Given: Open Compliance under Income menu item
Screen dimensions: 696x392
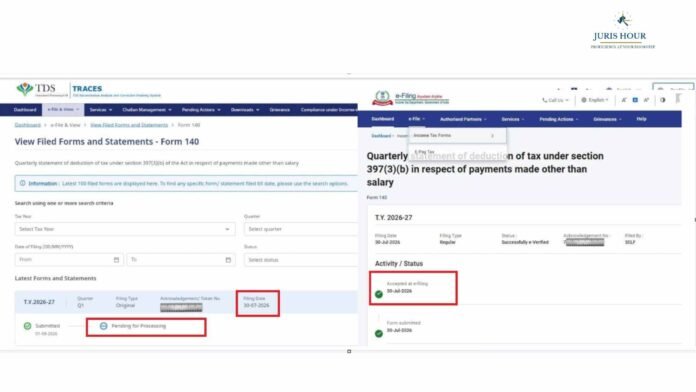Looking at the screenshot, I should point(328,110).
